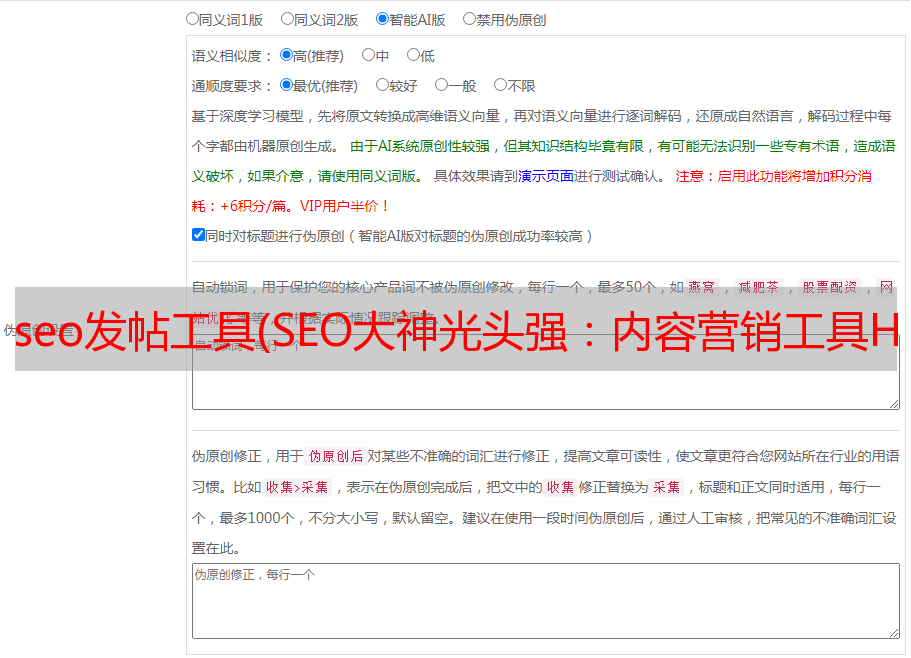The width and height of the screenshot is (911, 658).
Task: Click the 减肥茶 example keyword tag
Action: click(759, 287)
